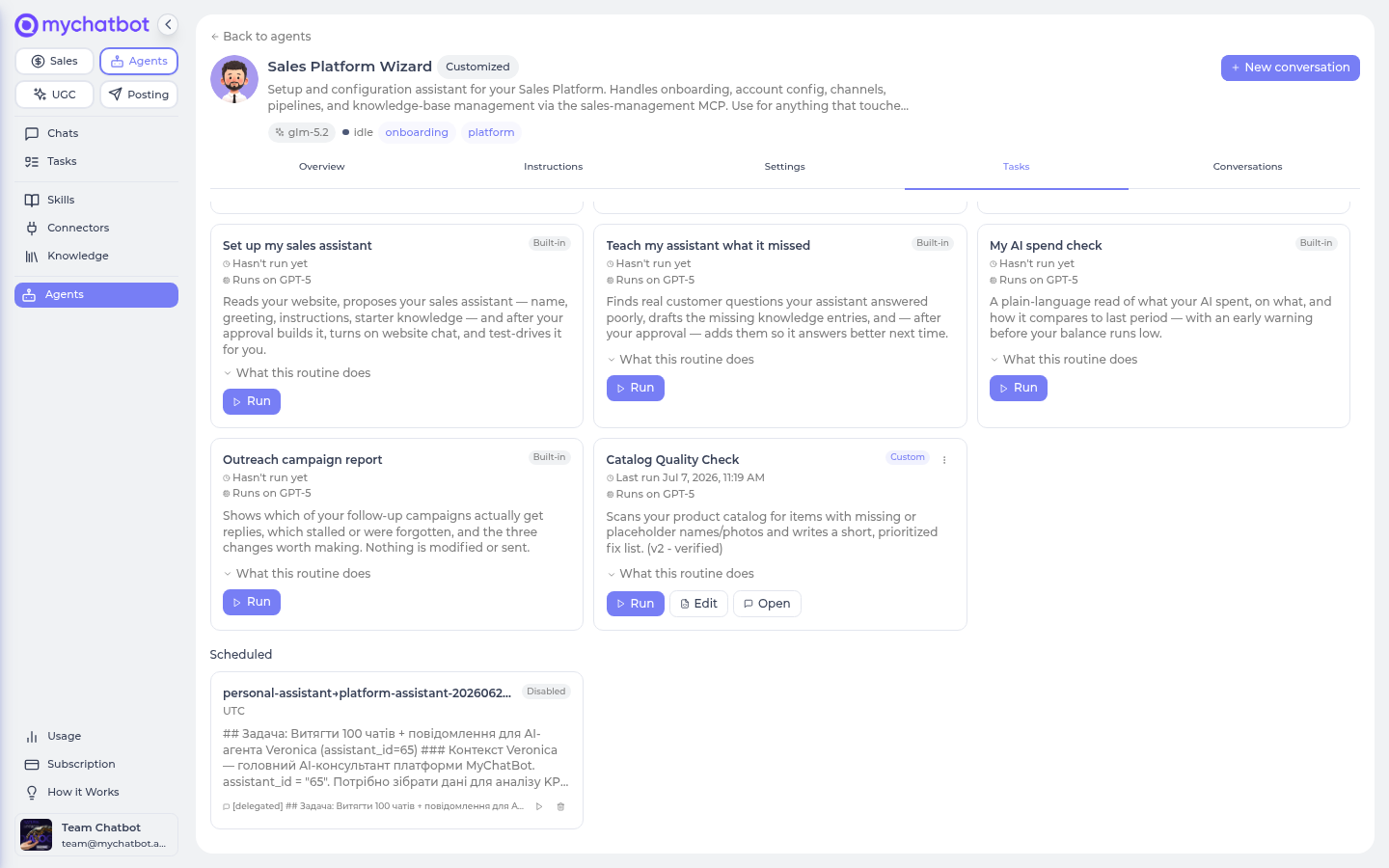Go to Chats in the sidebar
The width and height of the screenshot is (1389, 868).
tap(96, 133)
